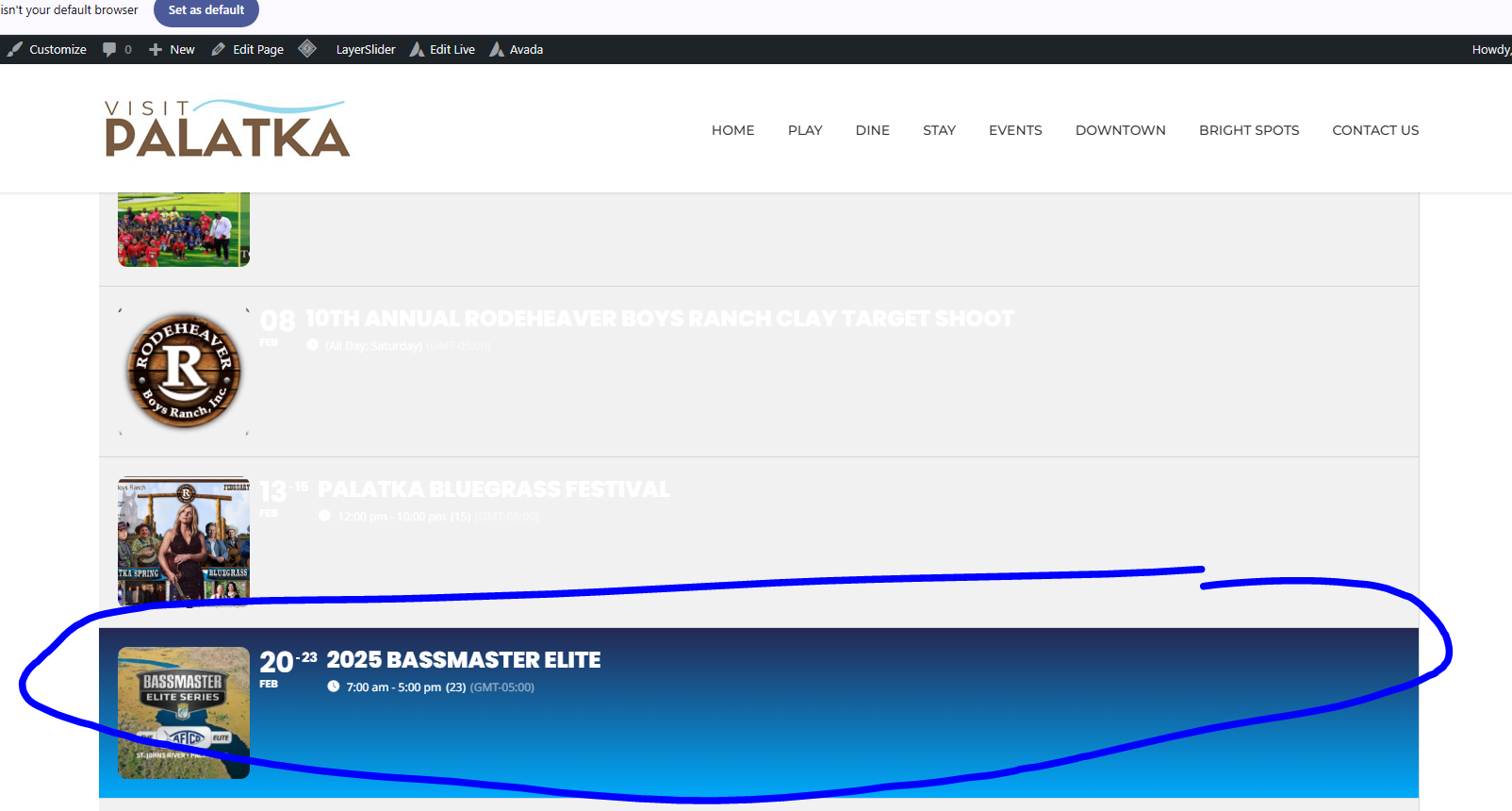Click the Visit Palatka logo
The image size is (1512, 811).
coord(227,128)
